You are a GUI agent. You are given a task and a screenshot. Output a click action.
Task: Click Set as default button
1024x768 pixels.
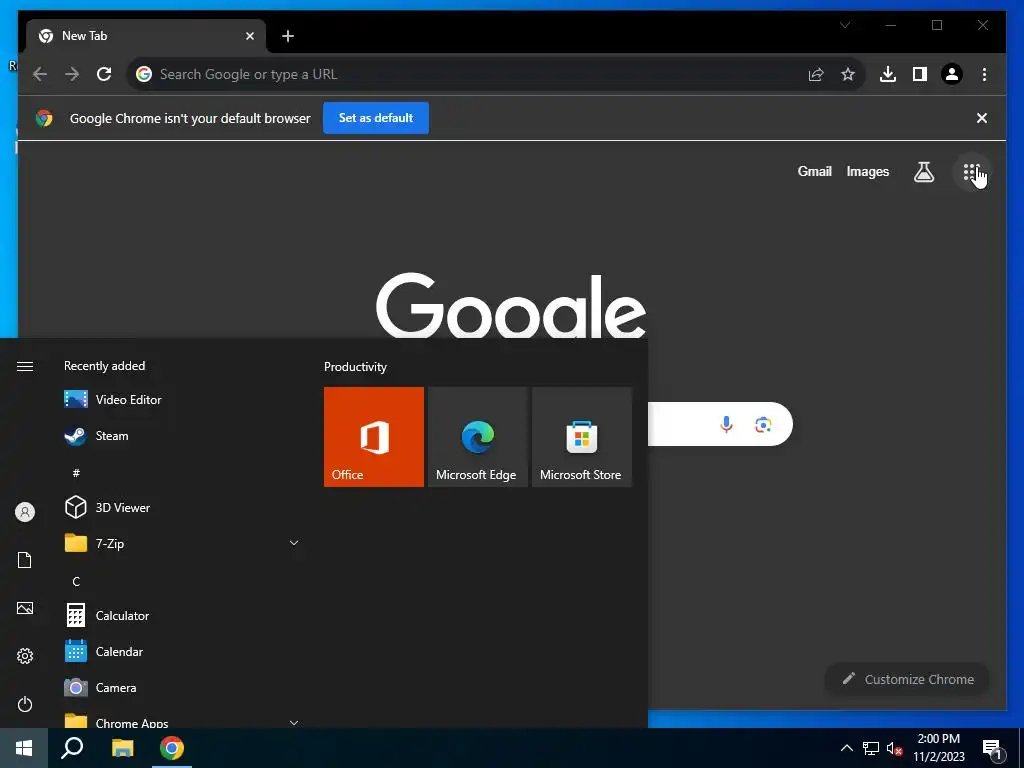point(376,118)
